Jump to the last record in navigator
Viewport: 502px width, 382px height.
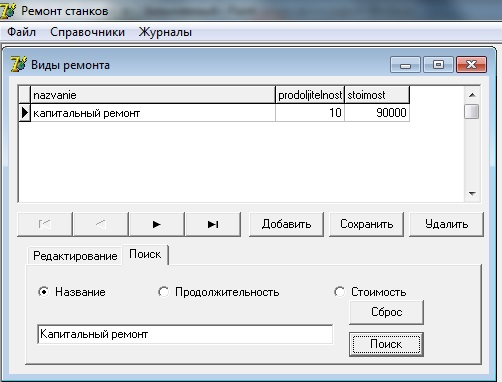pos(213,224)
